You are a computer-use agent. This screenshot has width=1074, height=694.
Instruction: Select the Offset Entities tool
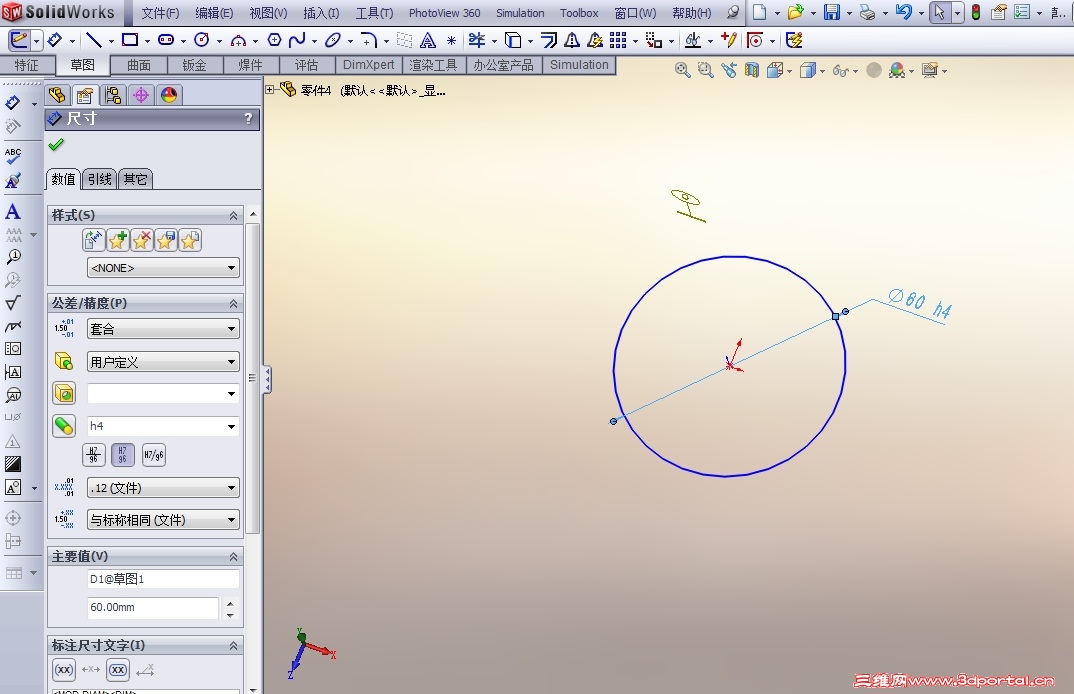coord(549,40)
